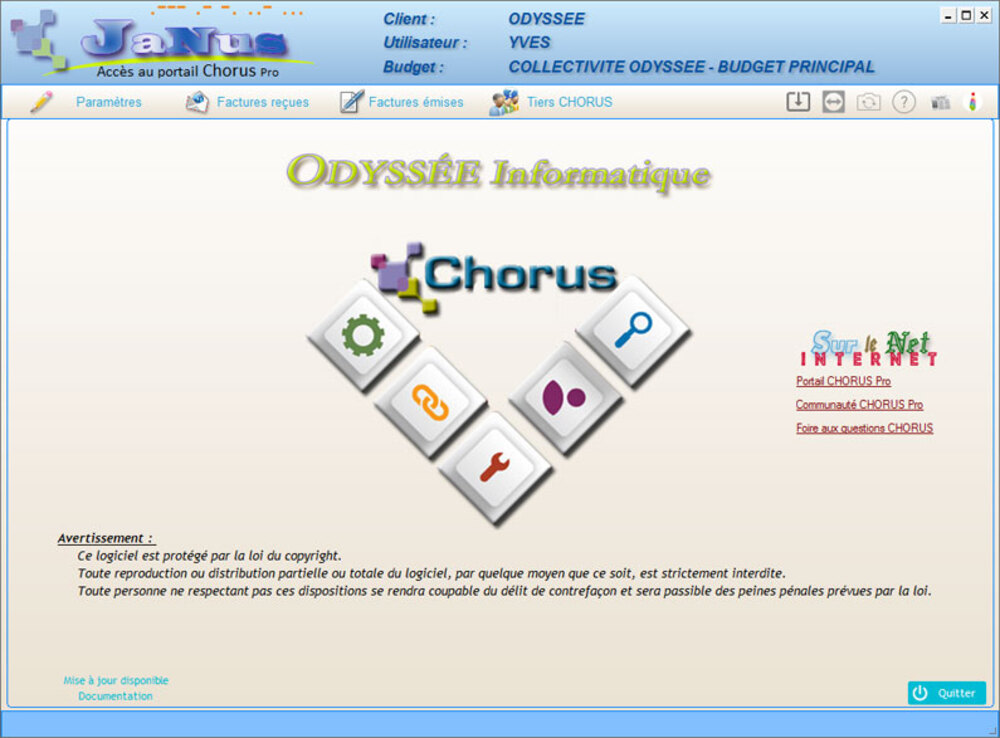Click the blue magnifying glass tile

point(632,330)
